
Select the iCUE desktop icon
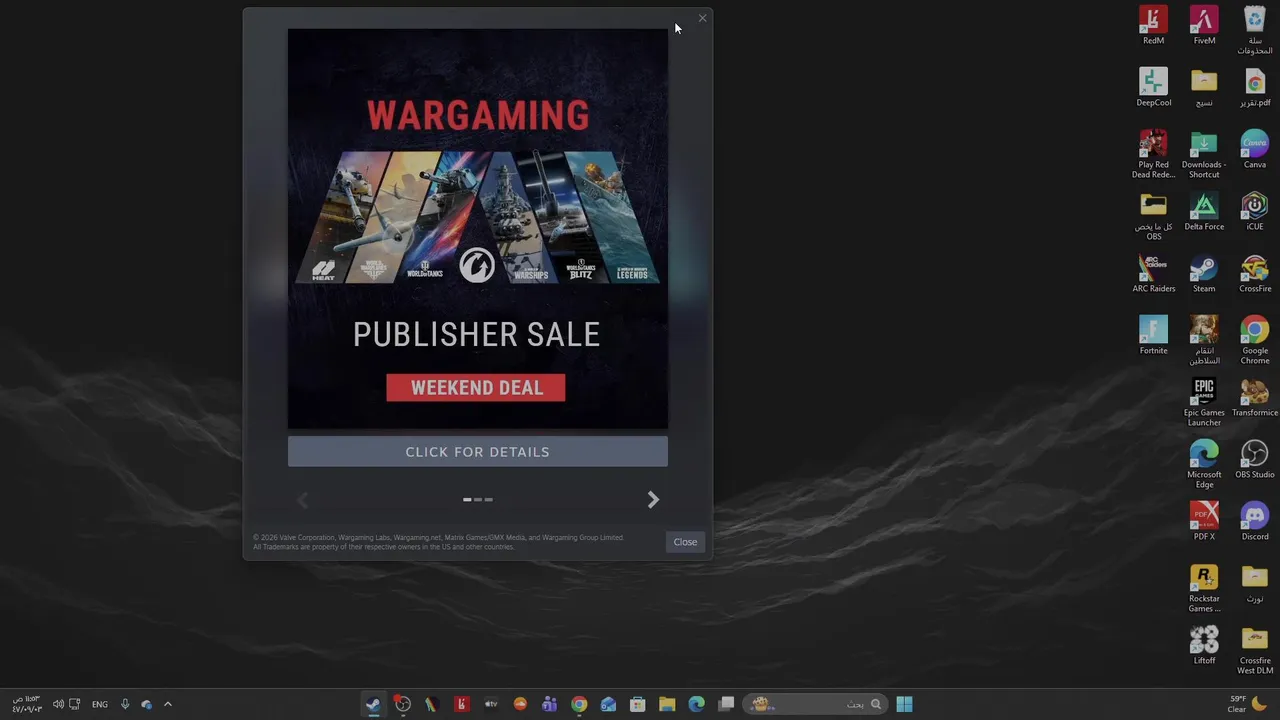tap(1255, 212)
